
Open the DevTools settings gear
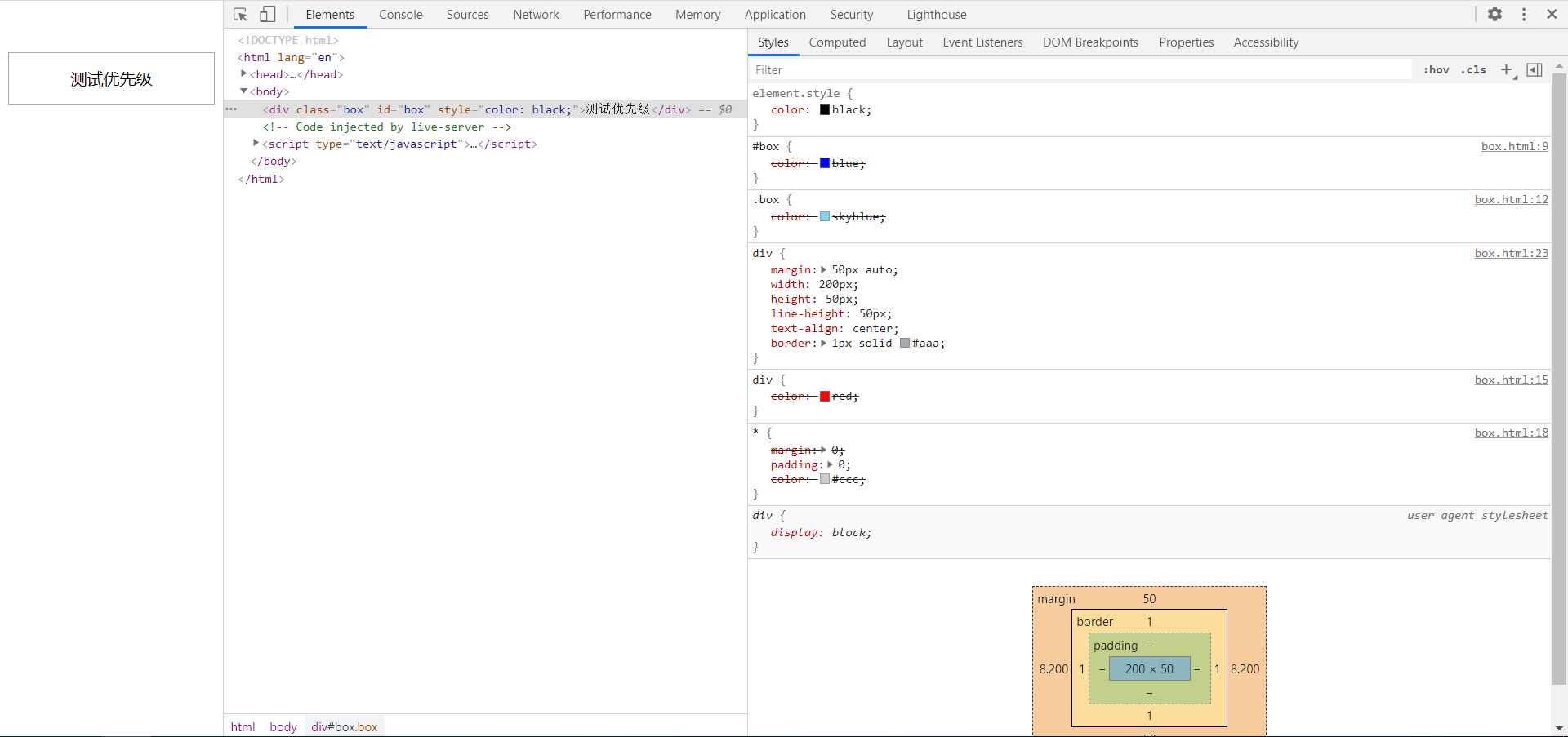pos(1495,14)
